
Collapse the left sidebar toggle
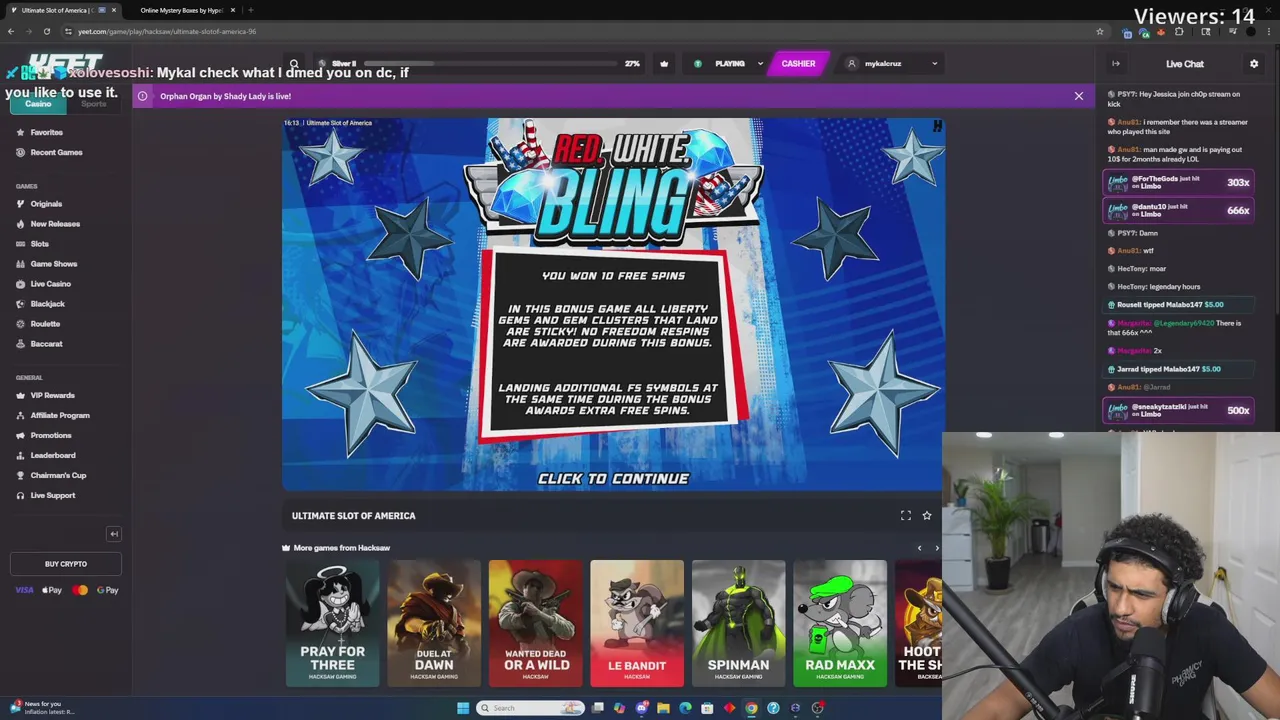tap(114, 534)
